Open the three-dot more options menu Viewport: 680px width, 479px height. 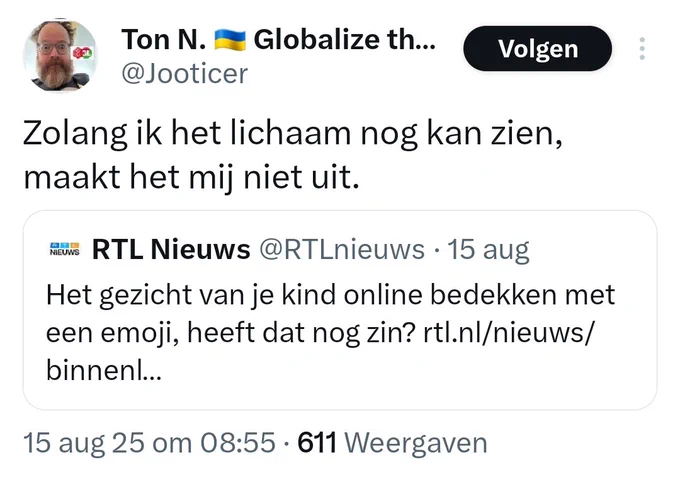pyautogui.click(x=642, y=49)
